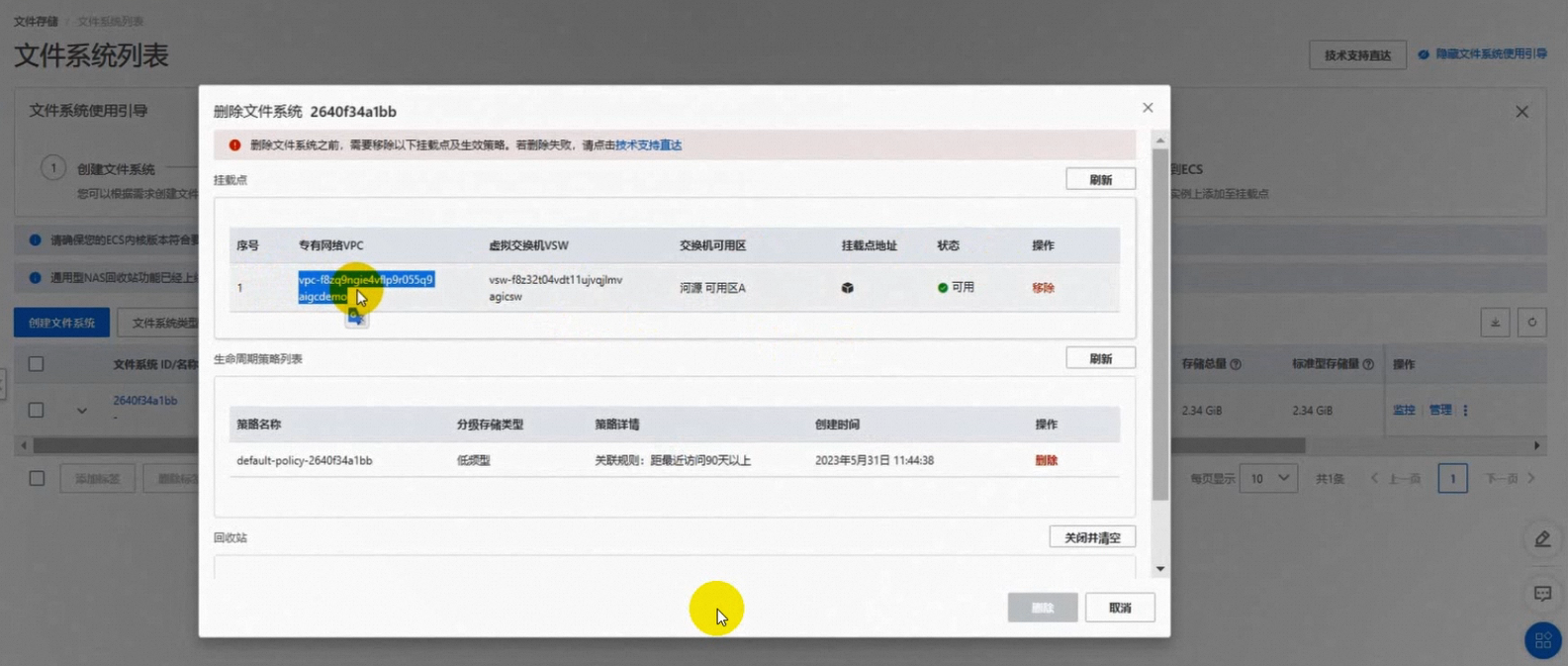Screen dimensions: 1568x666
Task: Open the edit pencil floating icon
Action: click(1542, 539)
